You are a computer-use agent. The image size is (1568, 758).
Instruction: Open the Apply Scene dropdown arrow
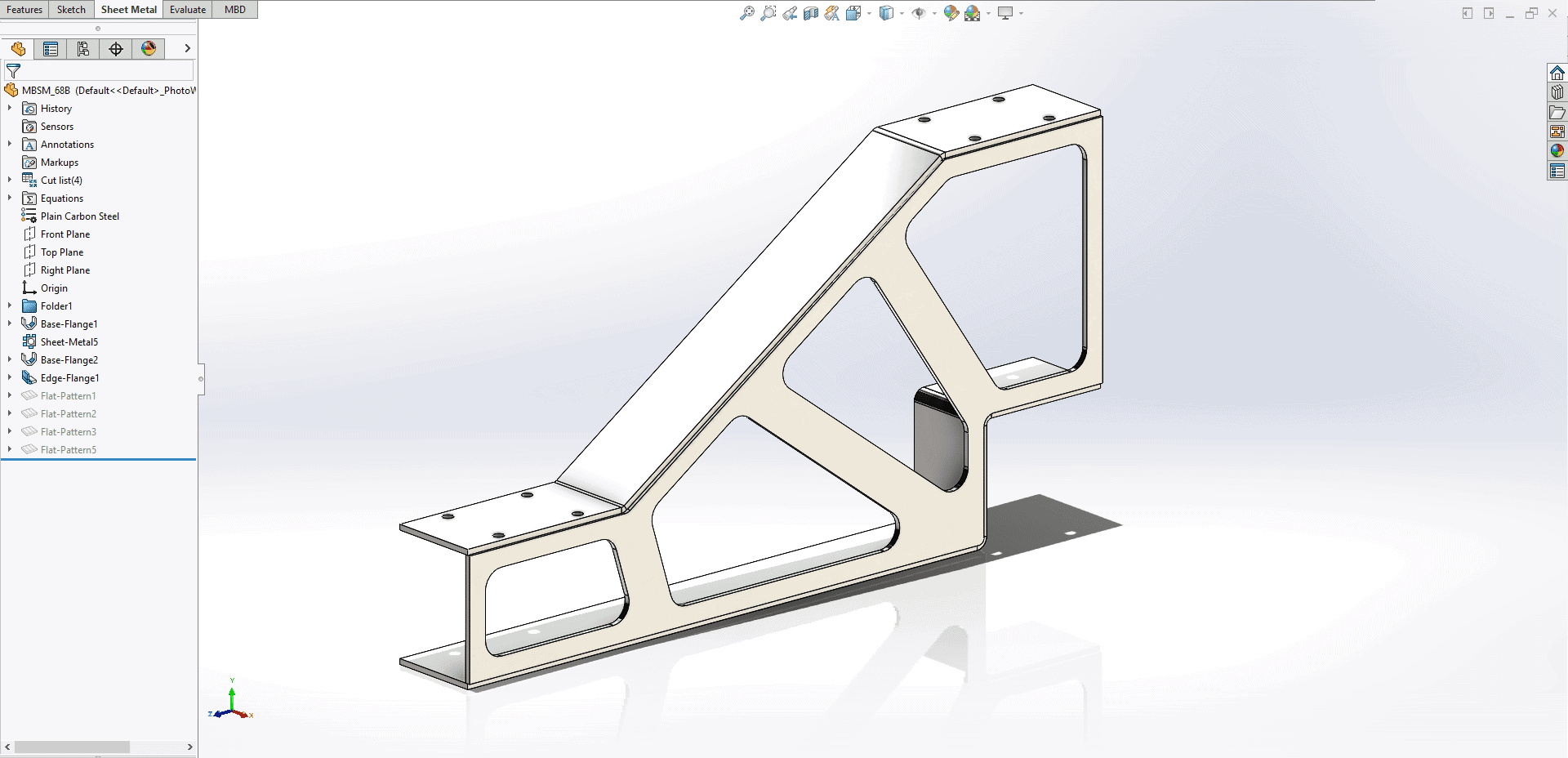988,13
